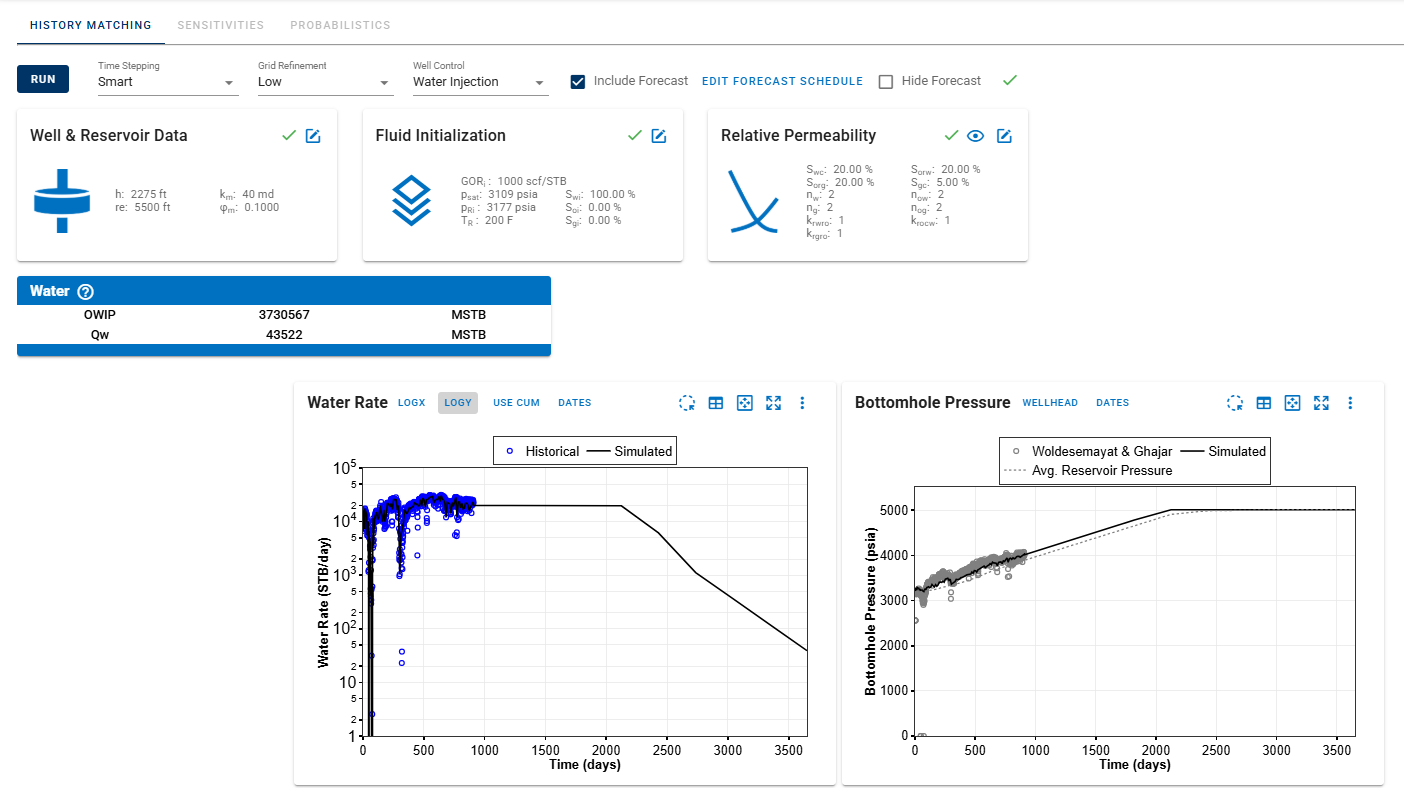Open the Fluid Initialization edit icon
This screenshot has height=798, width=1404.
658,136
